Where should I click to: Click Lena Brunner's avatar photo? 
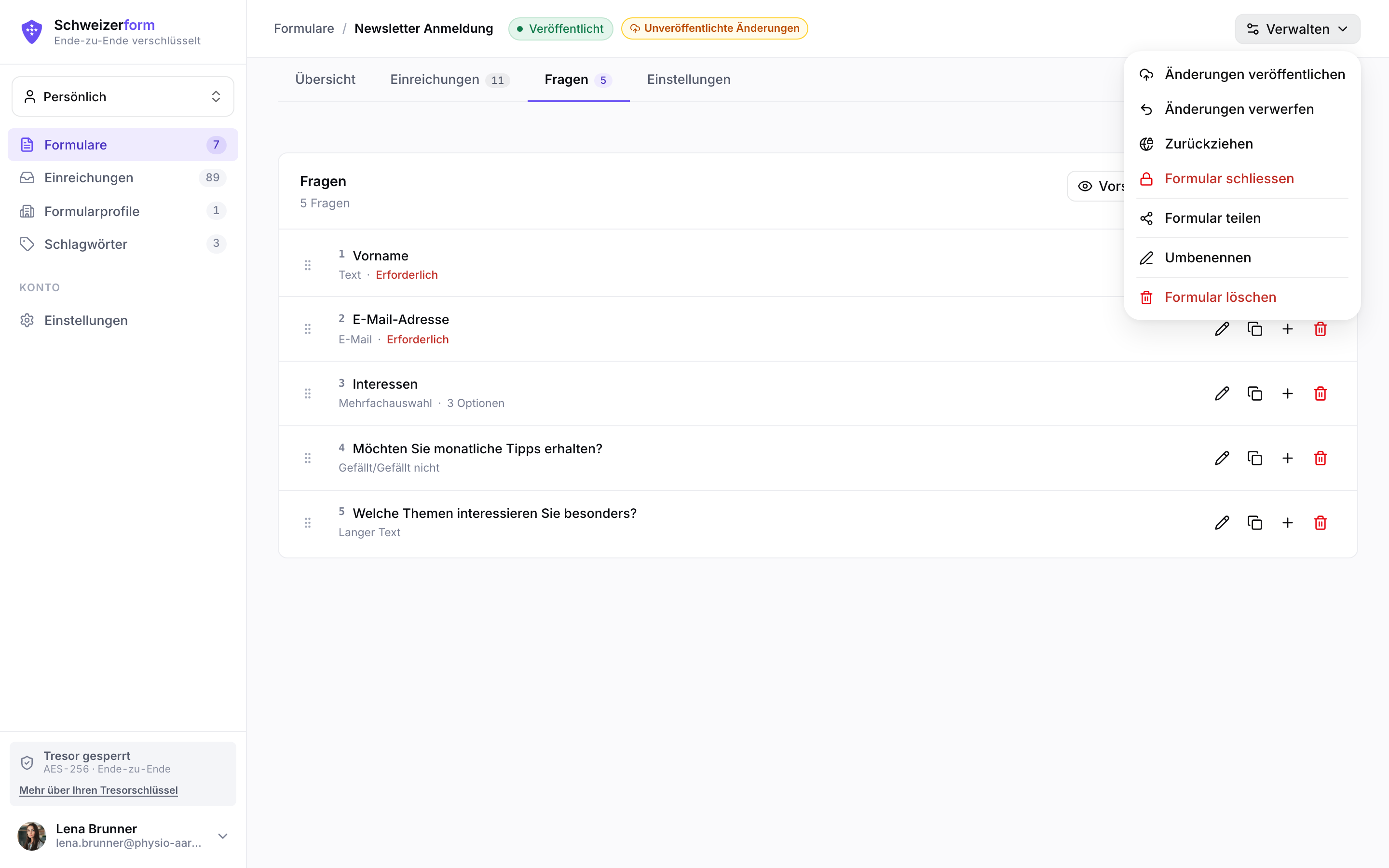pos(31,836)
